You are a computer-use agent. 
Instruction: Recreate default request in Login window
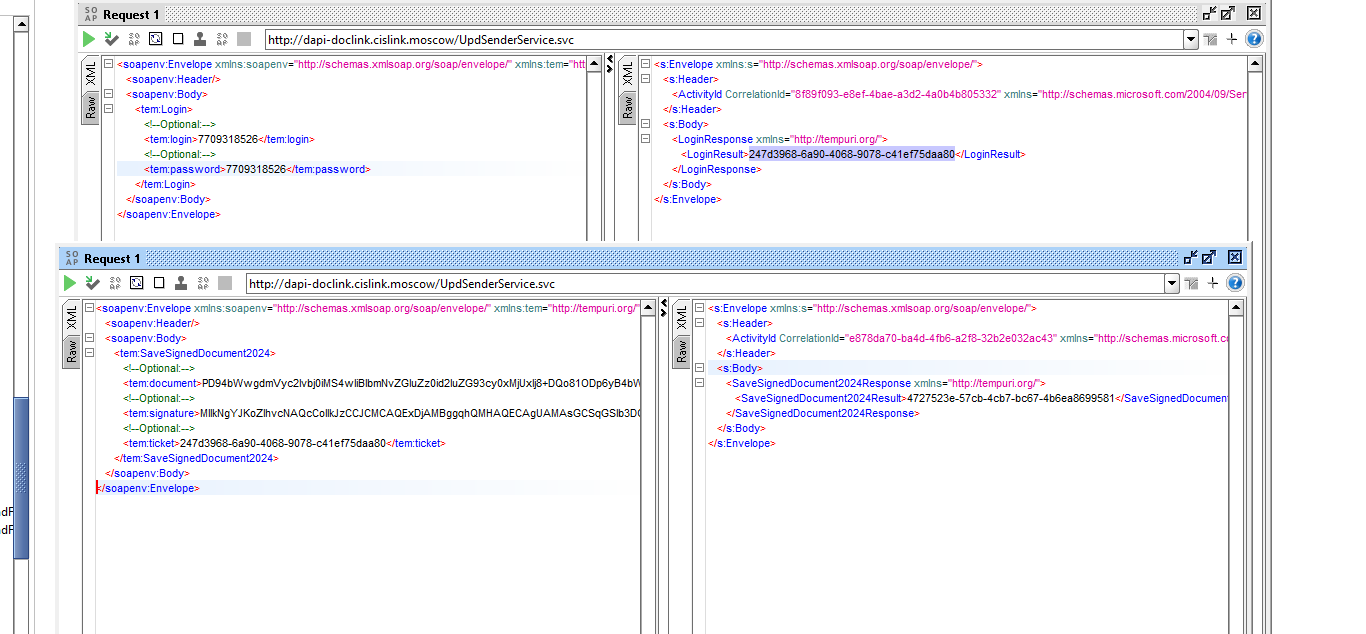[156, 39]
